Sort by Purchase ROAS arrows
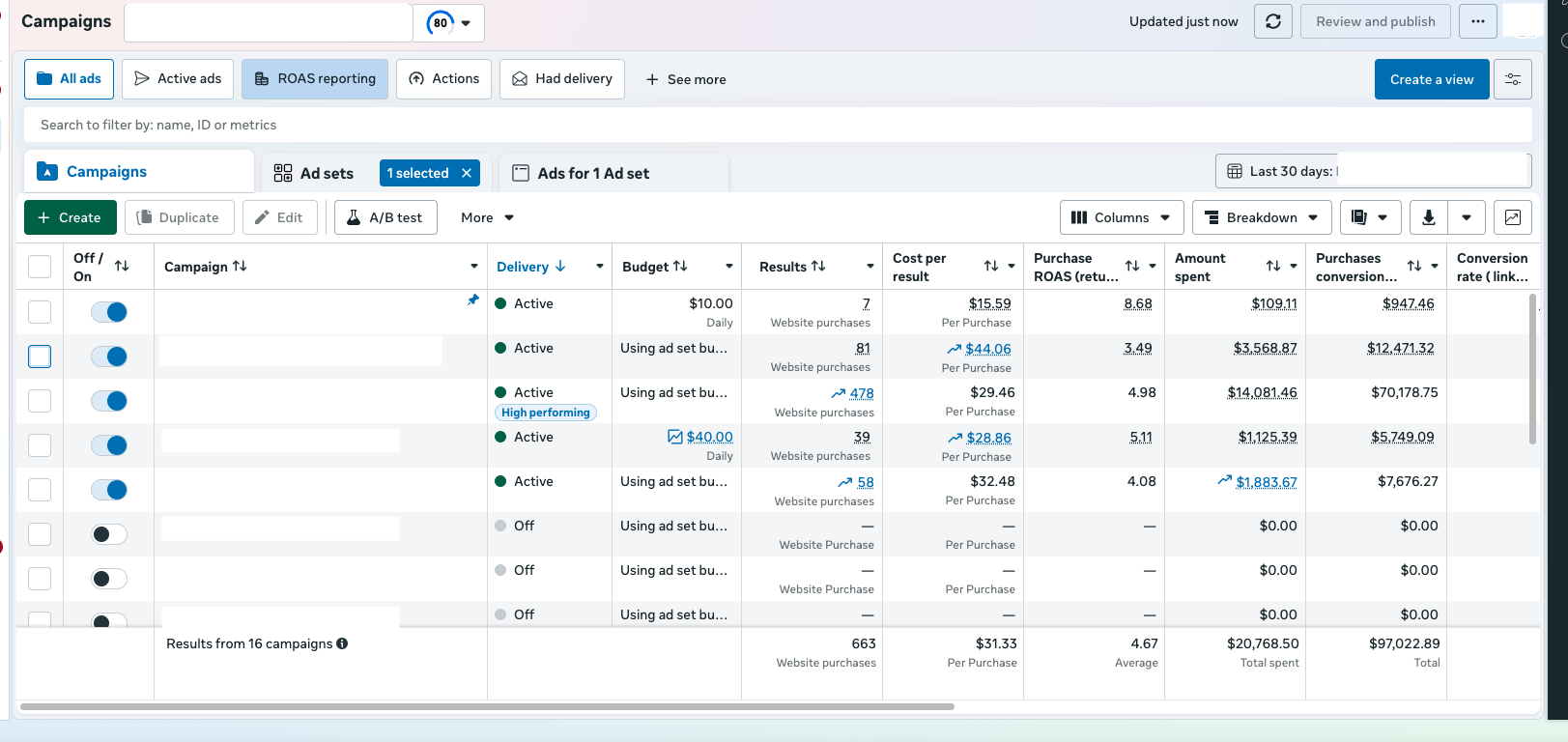Screen dimensions: 1568x742 click(x=1132, y=266)
